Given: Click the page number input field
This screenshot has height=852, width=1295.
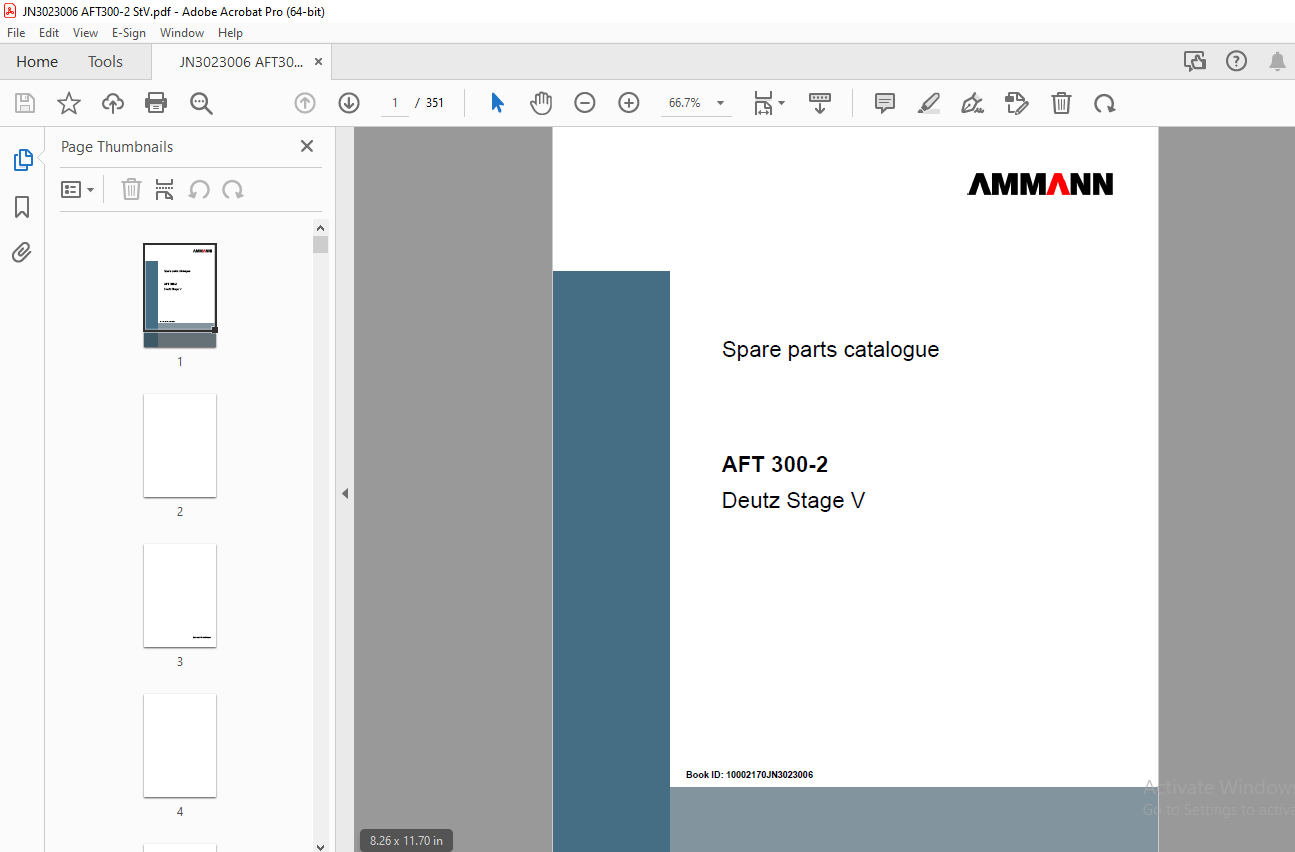Looking at the screenshot, I should 395,103.
